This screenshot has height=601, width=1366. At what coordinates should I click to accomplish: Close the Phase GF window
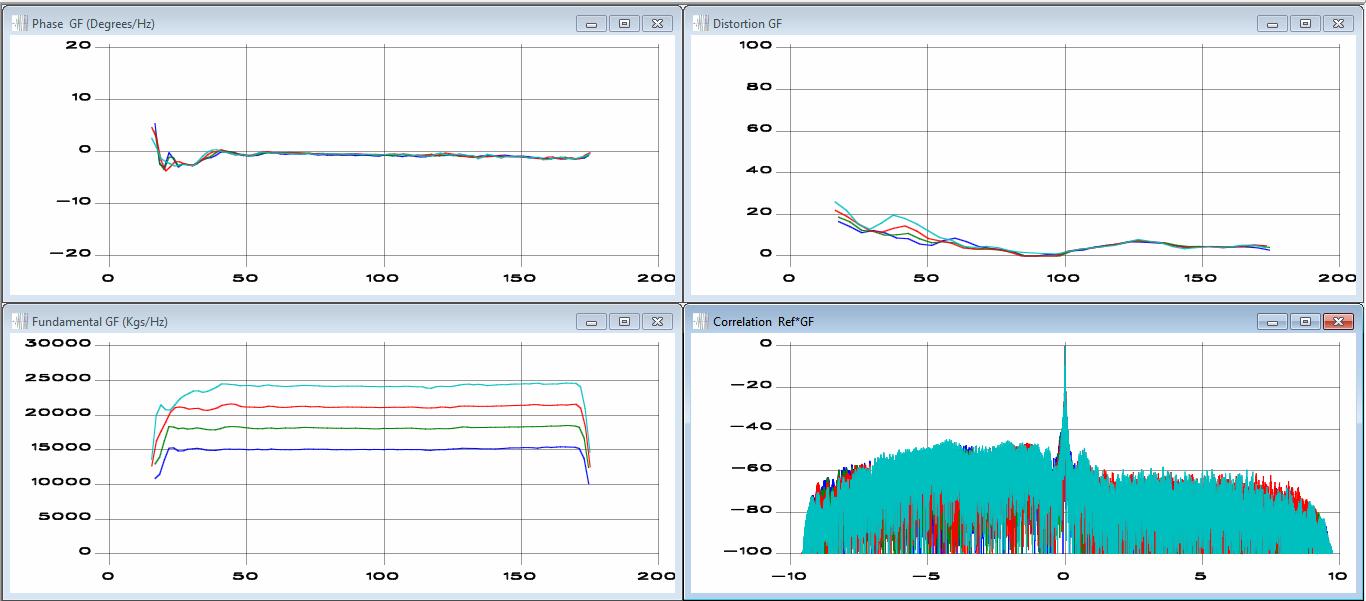(x=656, y=23)
